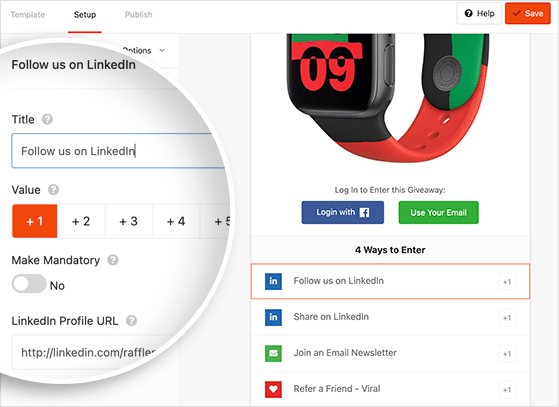
Task: Select Refer a Friend - Viral entry row
Action: [390, 389]
